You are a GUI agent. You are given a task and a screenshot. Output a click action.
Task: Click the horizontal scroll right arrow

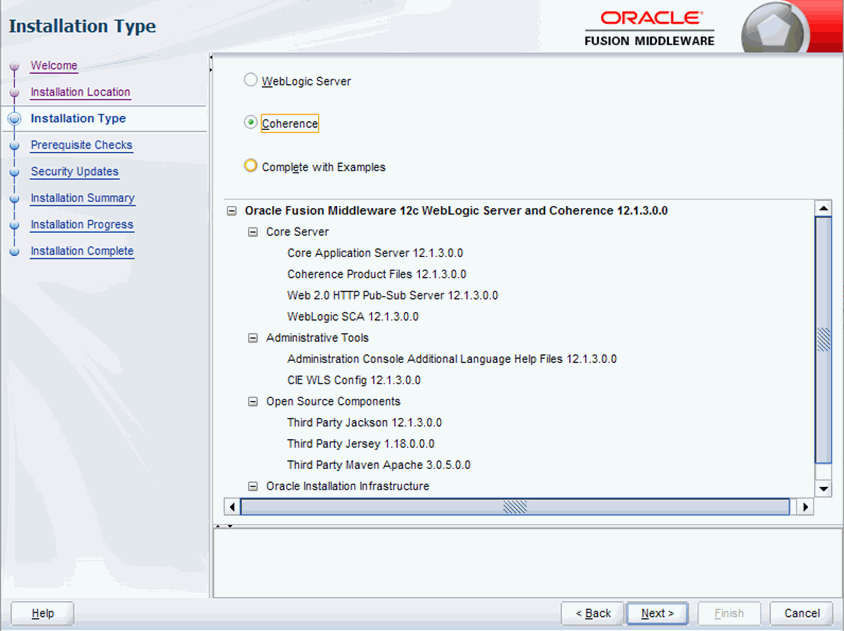point(807,507)
